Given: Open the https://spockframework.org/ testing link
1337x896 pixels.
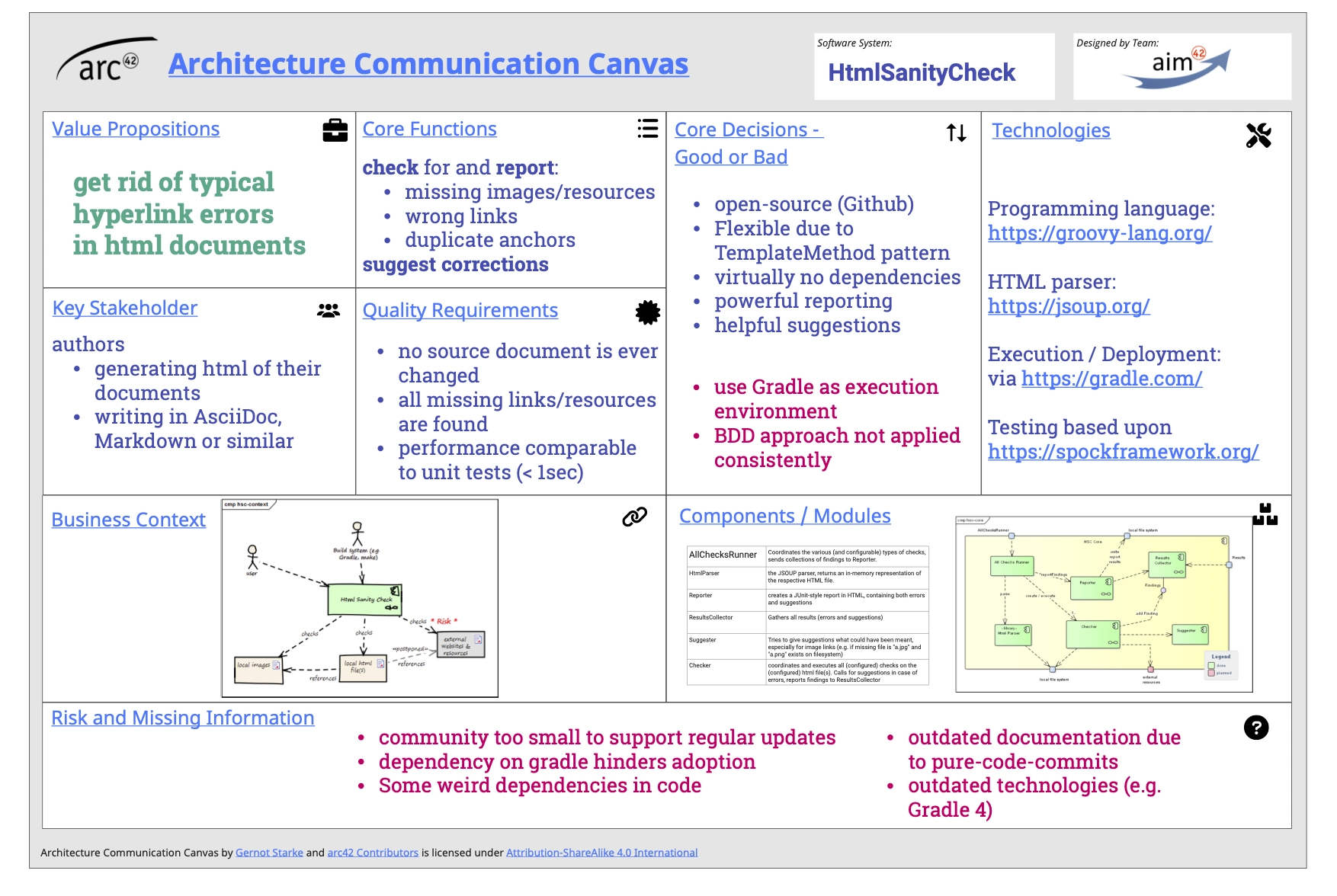Looking at the screenshot, I should (1123, 452).
